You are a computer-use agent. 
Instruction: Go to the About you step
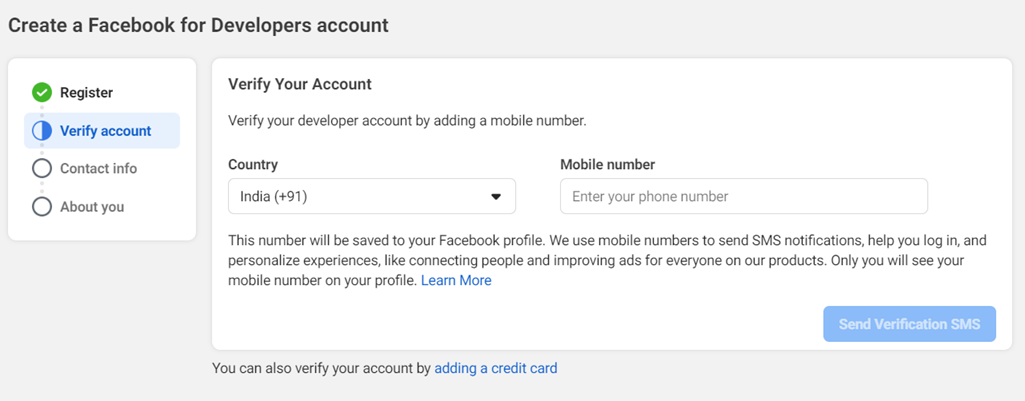92,207
